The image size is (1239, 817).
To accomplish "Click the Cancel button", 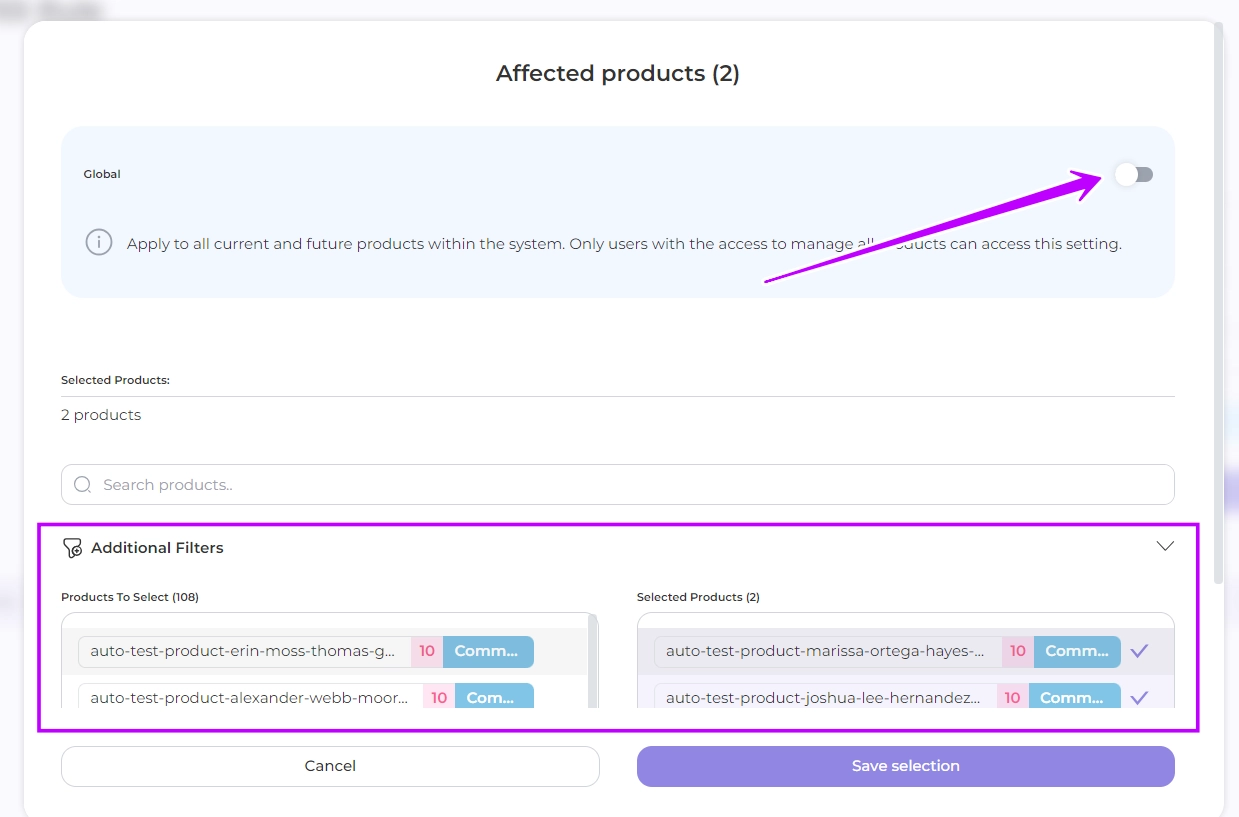I will (x=330, y=766).
